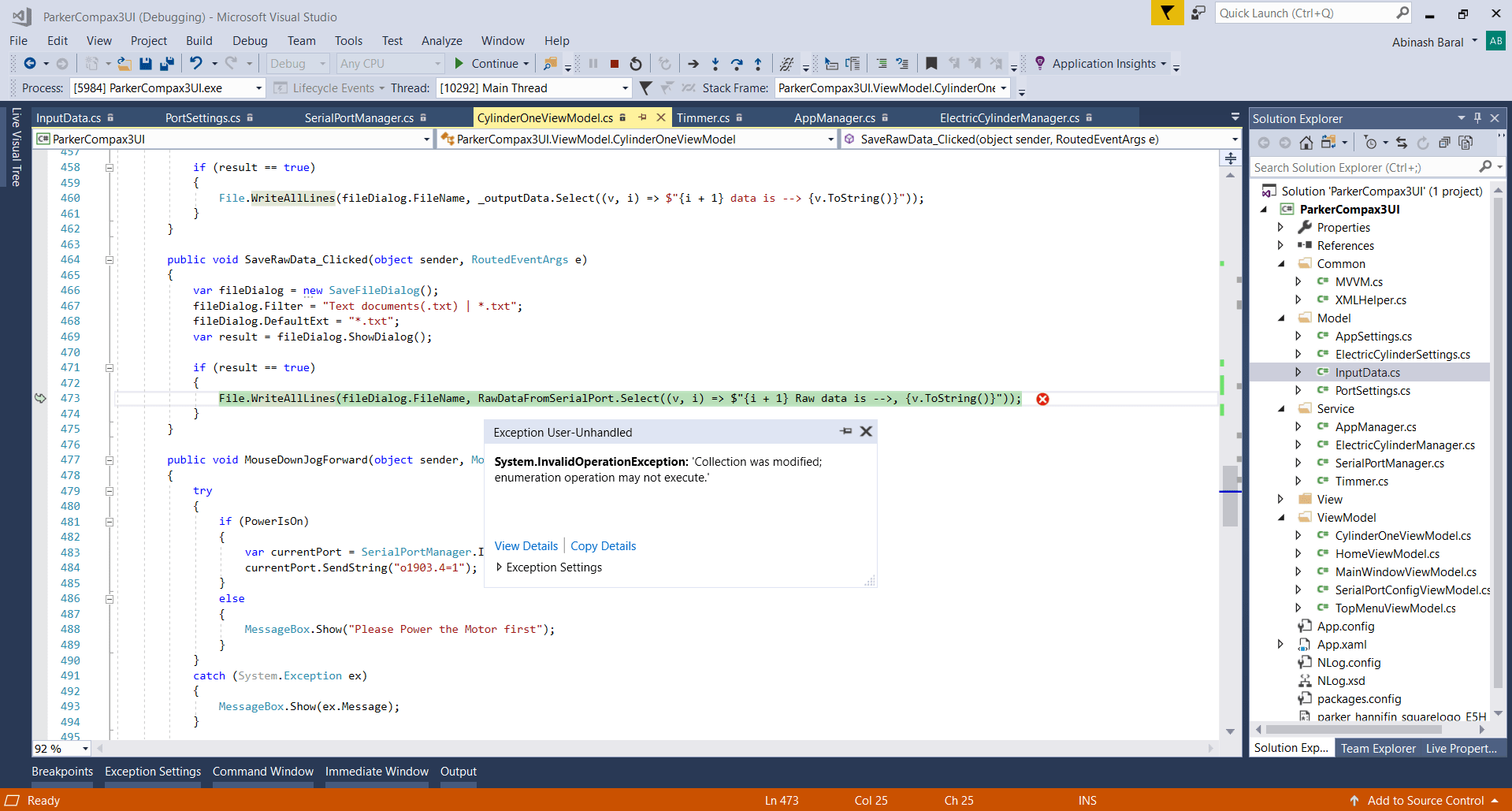Viewport: 1512px width, 811px height.
Task: Click the Pending Changes Filter clock icon
Action: click(x=1370, y=143)
